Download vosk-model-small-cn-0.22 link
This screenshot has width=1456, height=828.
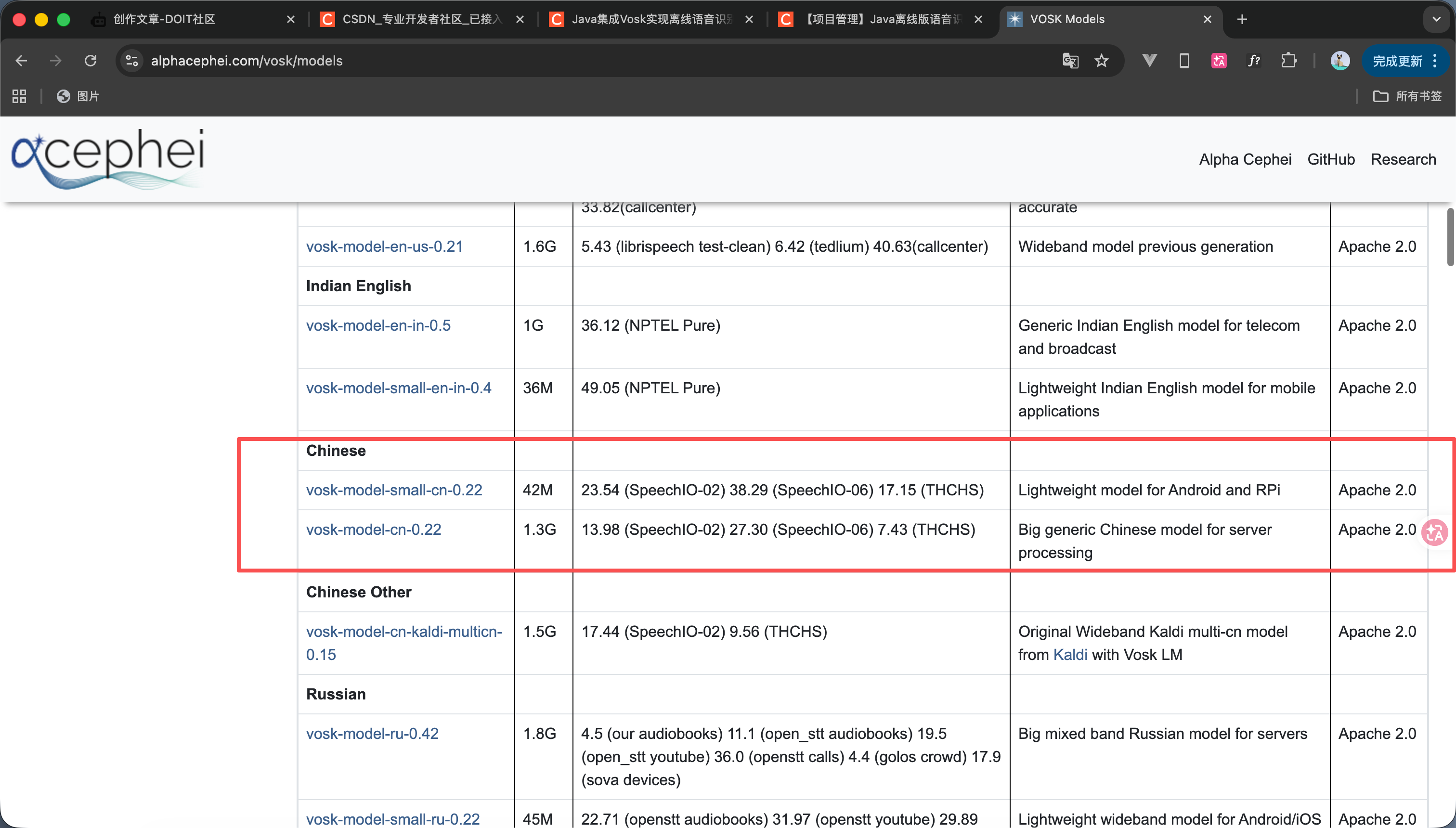tap(394, 490)
